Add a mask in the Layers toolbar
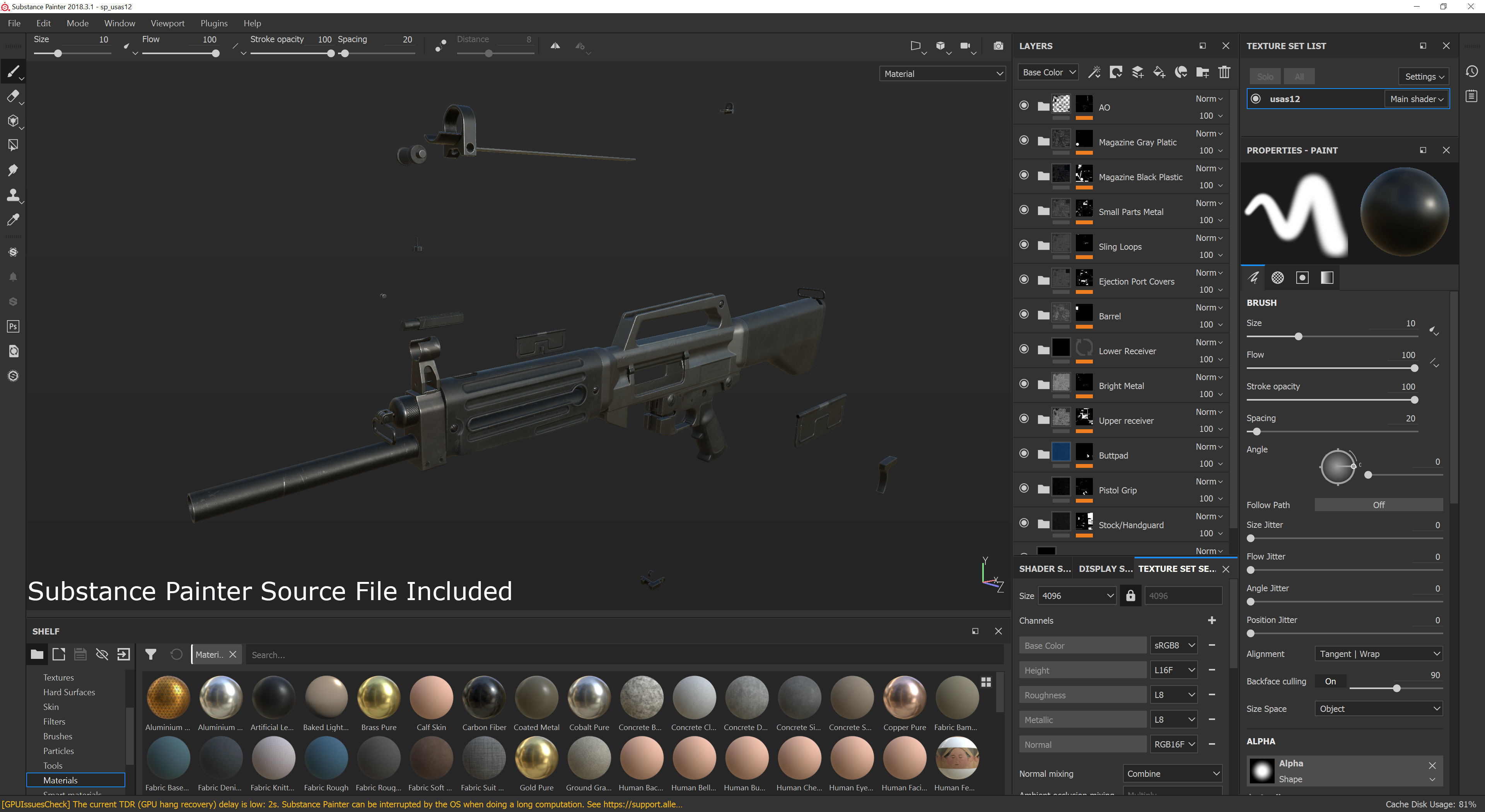 click(1115, 72)
